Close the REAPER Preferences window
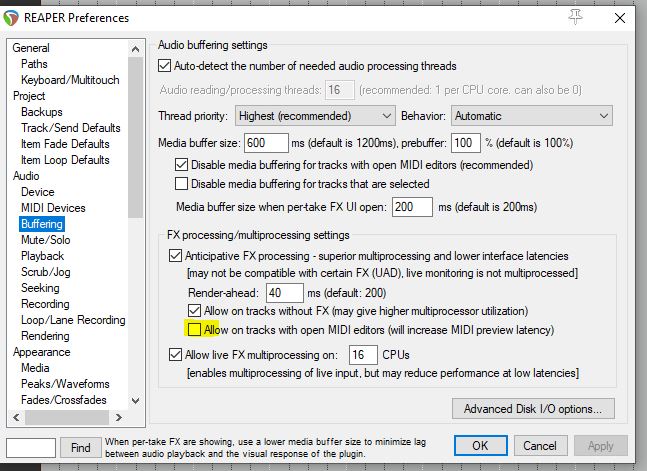This screenshot has width=647, height=471. 619,18
